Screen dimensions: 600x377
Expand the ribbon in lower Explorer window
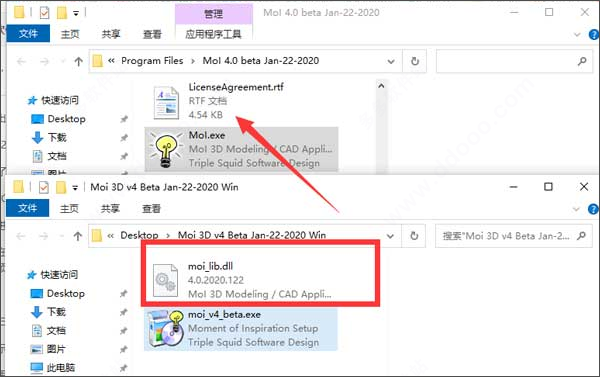[576, 209]
